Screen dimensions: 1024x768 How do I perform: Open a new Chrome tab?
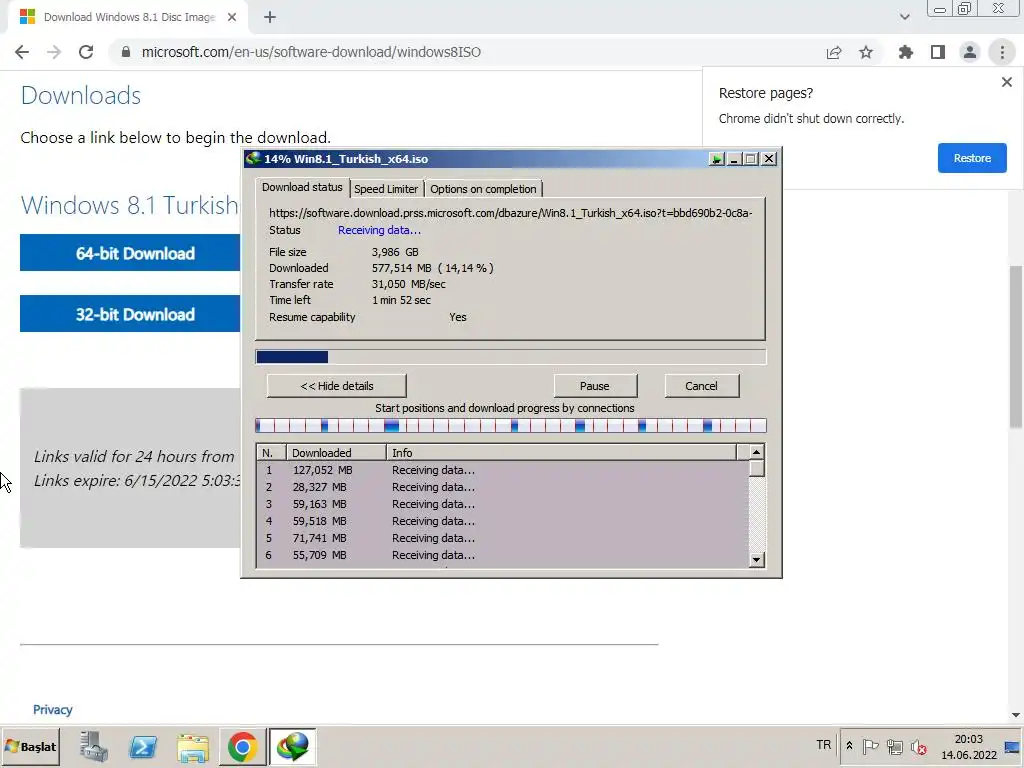pos(270,17)
